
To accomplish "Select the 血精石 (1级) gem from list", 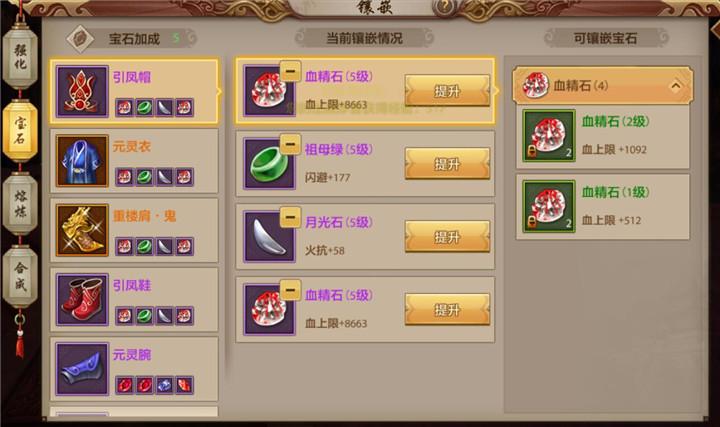I will [x=603, y=207].
